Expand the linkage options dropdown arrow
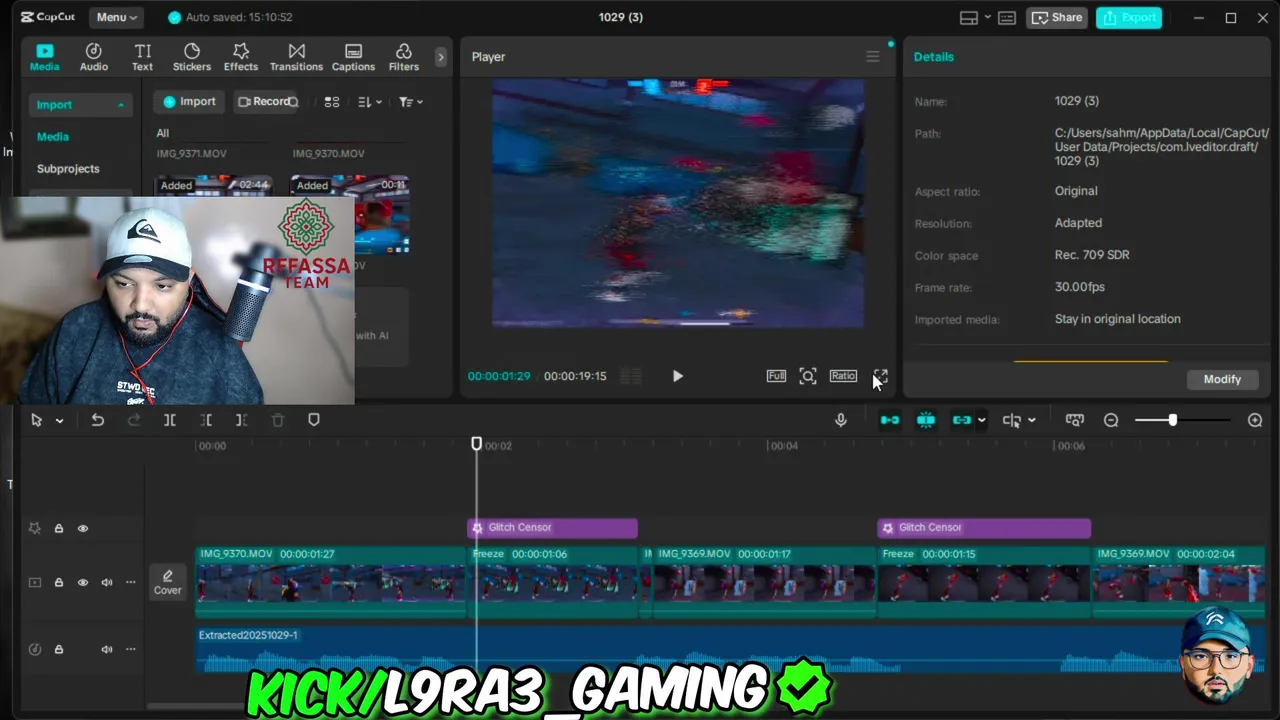Viewport: 1280px width, 720px height. (x=982, y=421)
